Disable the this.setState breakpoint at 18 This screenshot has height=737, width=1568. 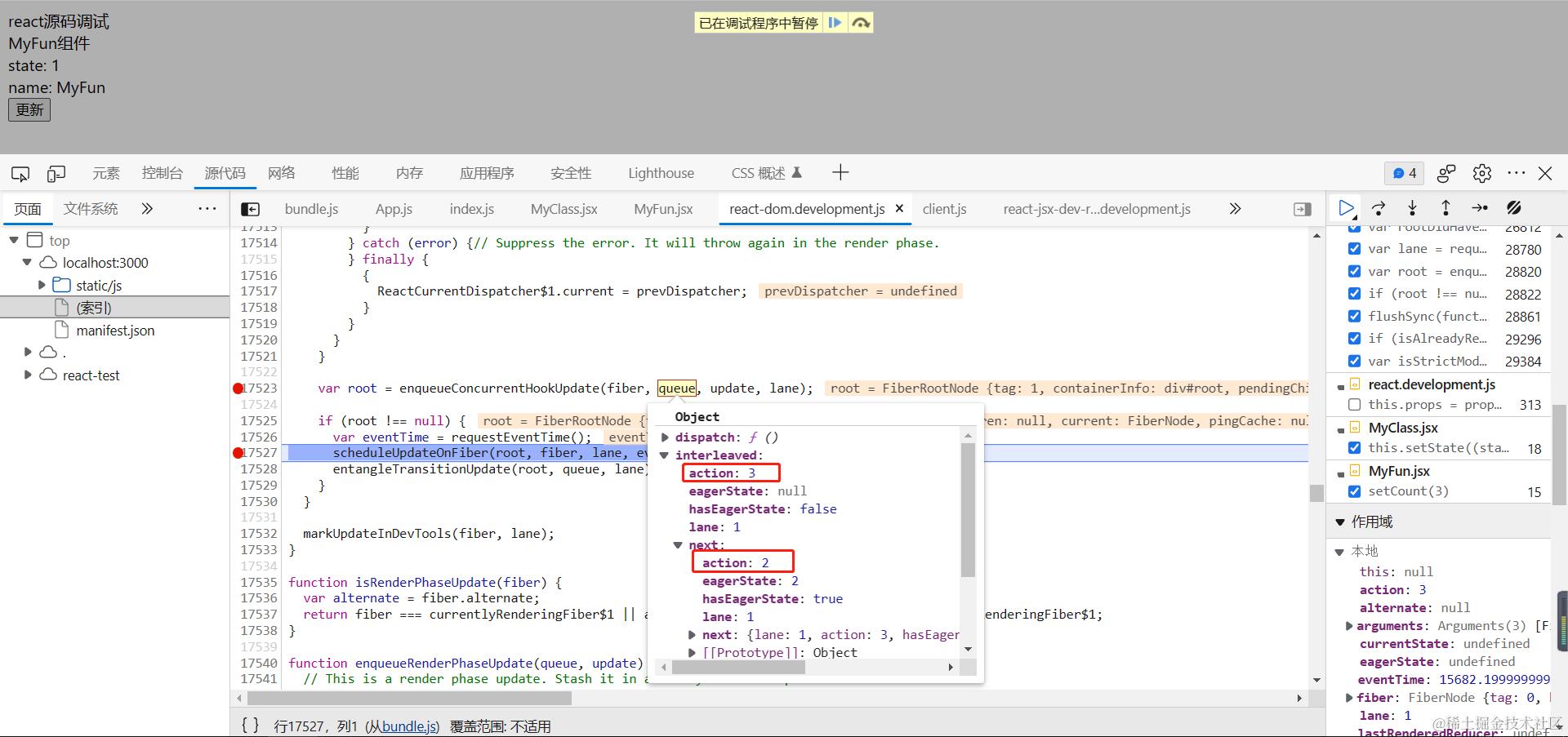click(x=1355, y=448)
